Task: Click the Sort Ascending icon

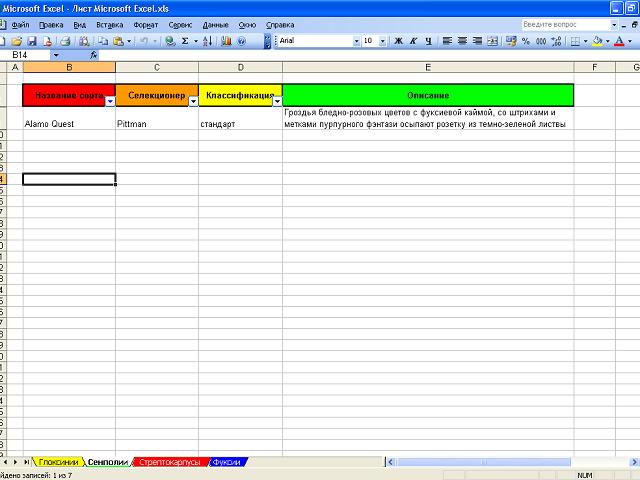Action: pos(206,41)
